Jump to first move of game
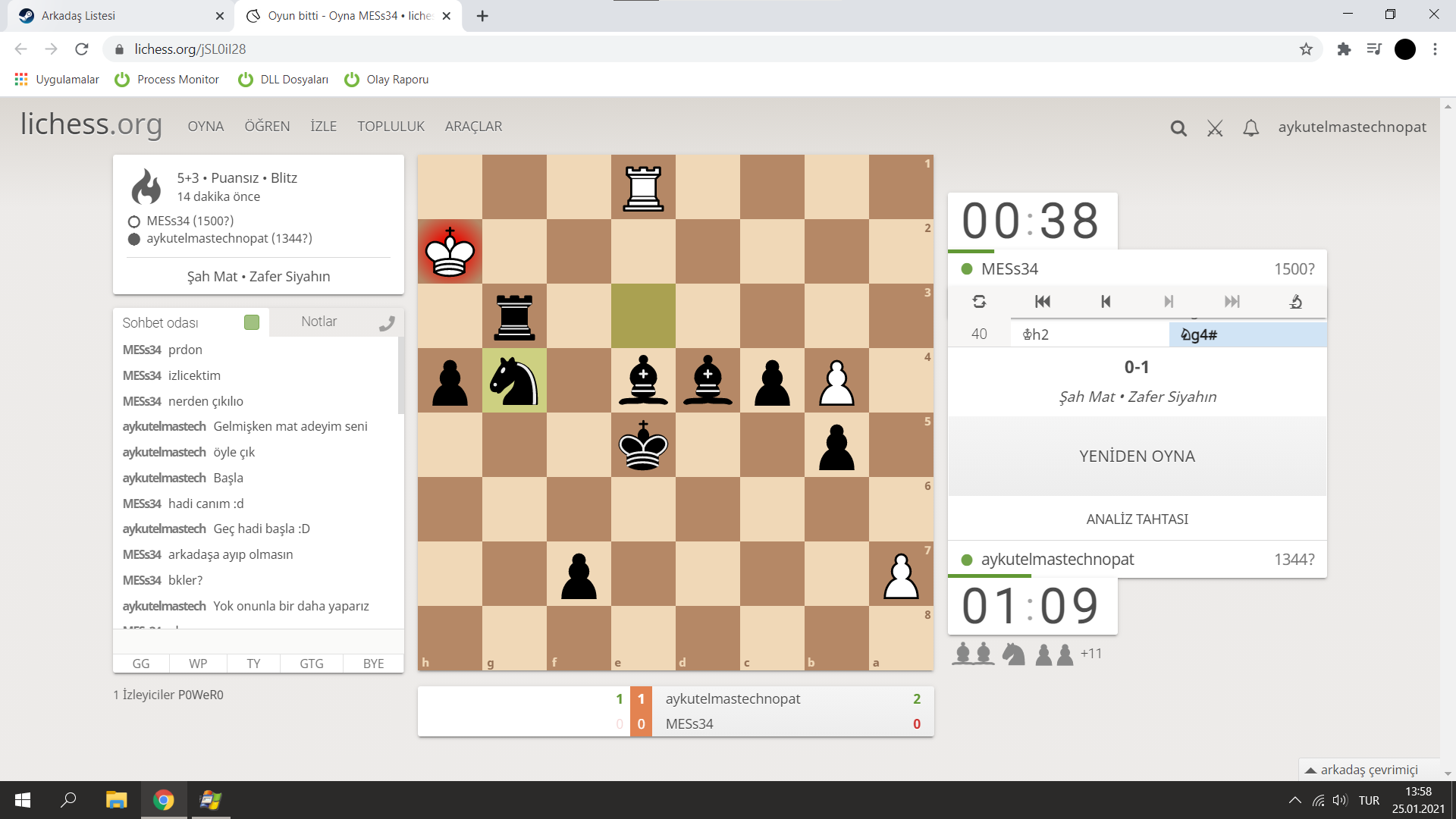Image resolution: width=1456 pixels, height=819 pixels. point(1043,302)
